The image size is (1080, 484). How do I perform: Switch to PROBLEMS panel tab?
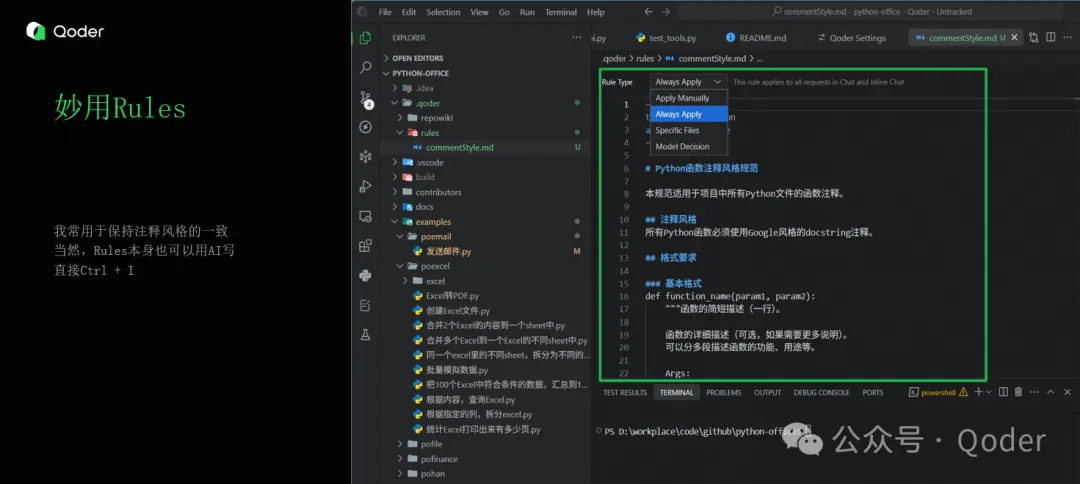(x=723, y=392)
